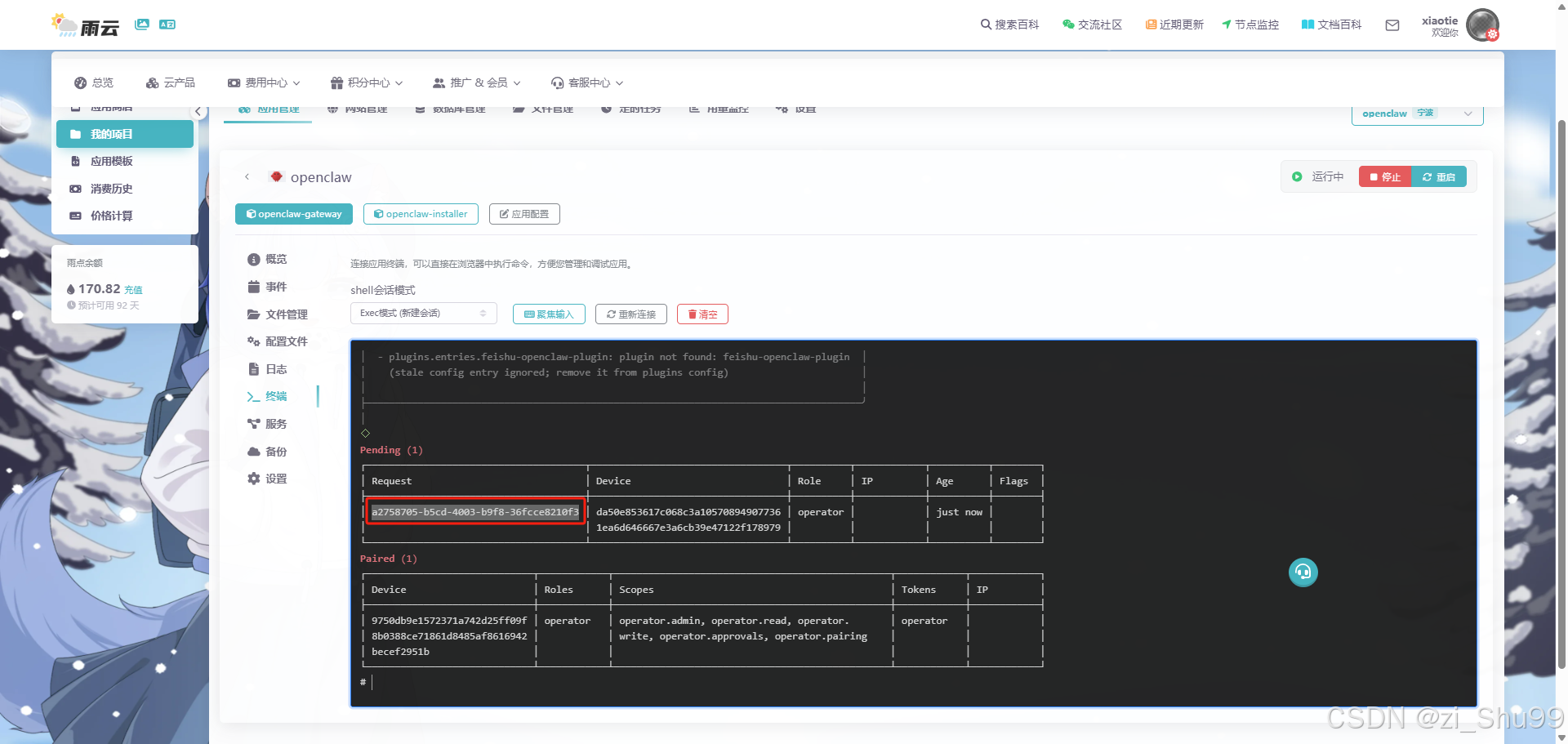Viewport: 1568px width, 744px height.
Task: Click the mail envelope icon in header
Action: tap(1392, 25)
